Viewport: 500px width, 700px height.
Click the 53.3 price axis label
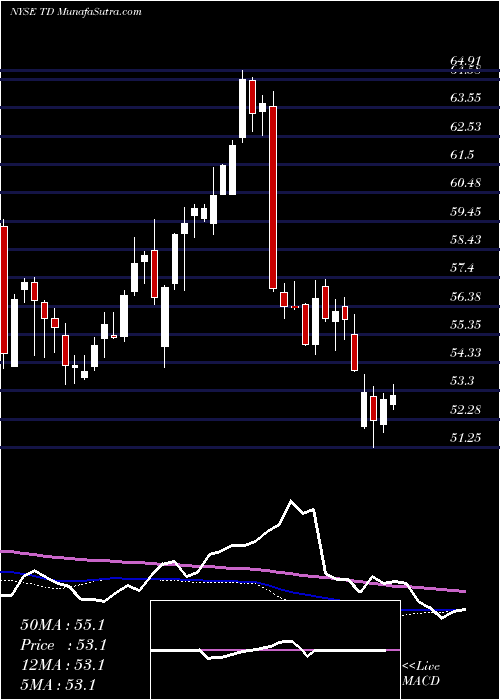462,381
